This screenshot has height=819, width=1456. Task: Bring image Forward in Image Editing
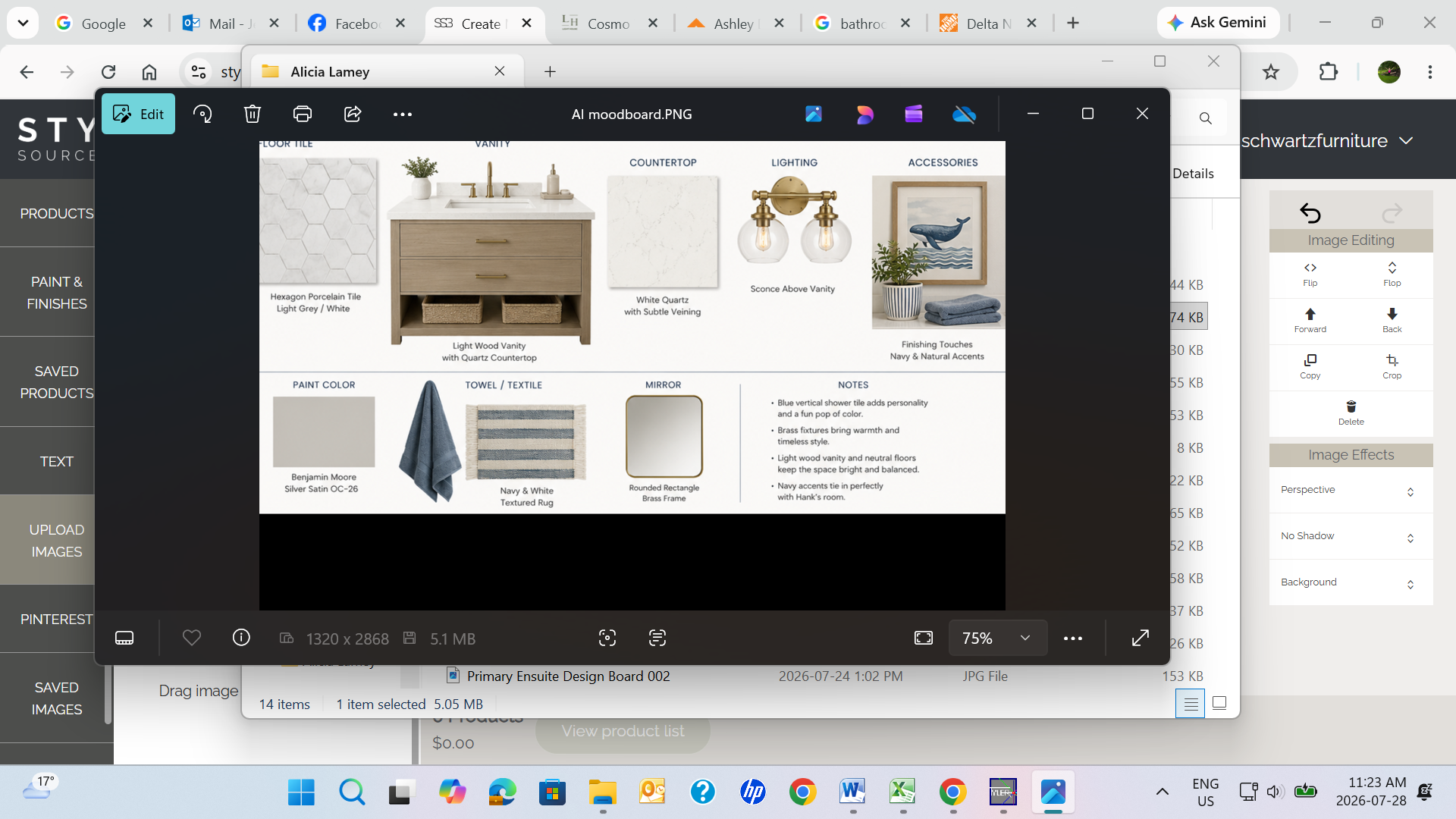1310,321
